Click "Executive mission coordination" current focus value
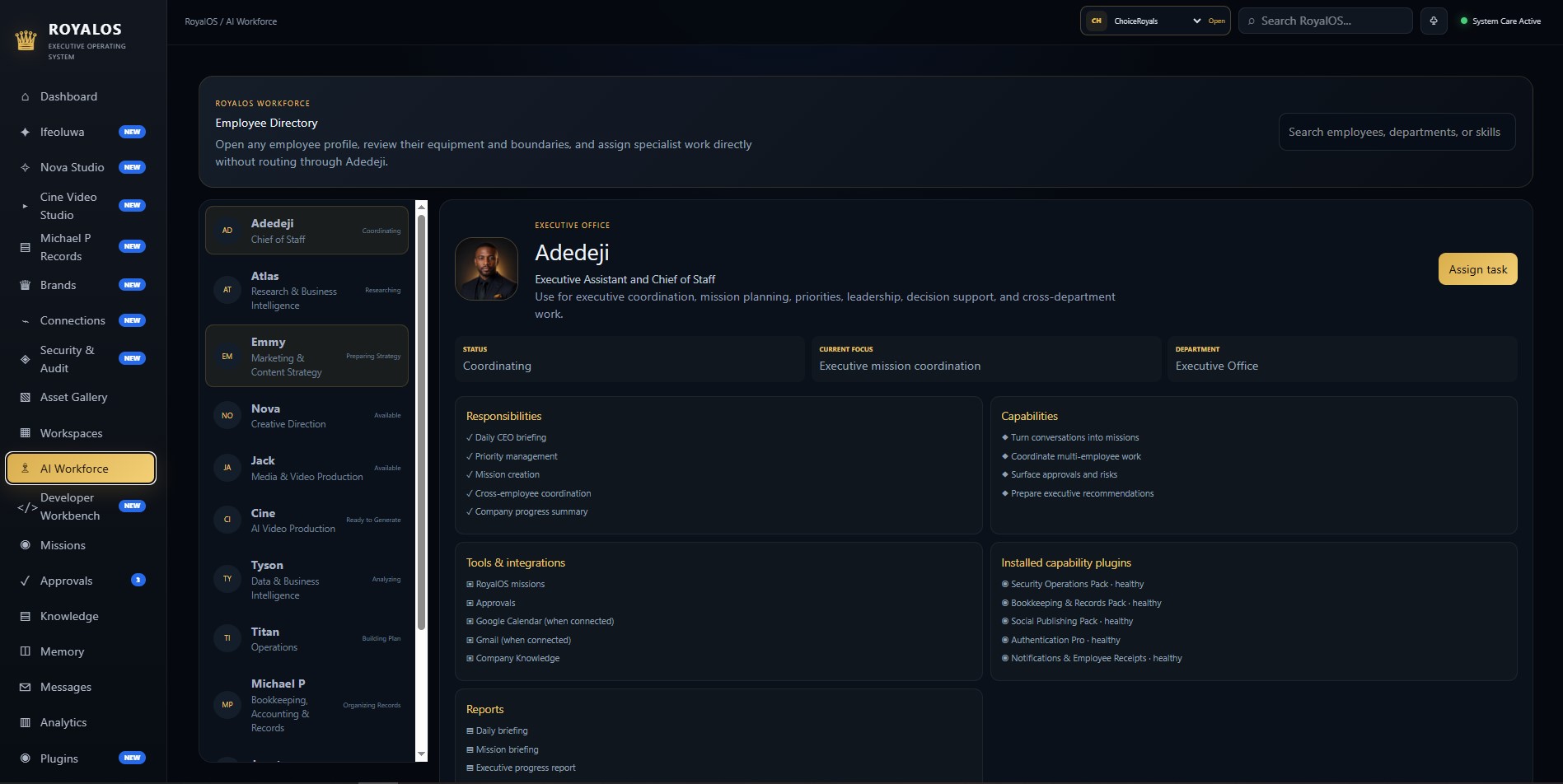The height and width of the screenshot is (784, 1563). tap(900, 366)
